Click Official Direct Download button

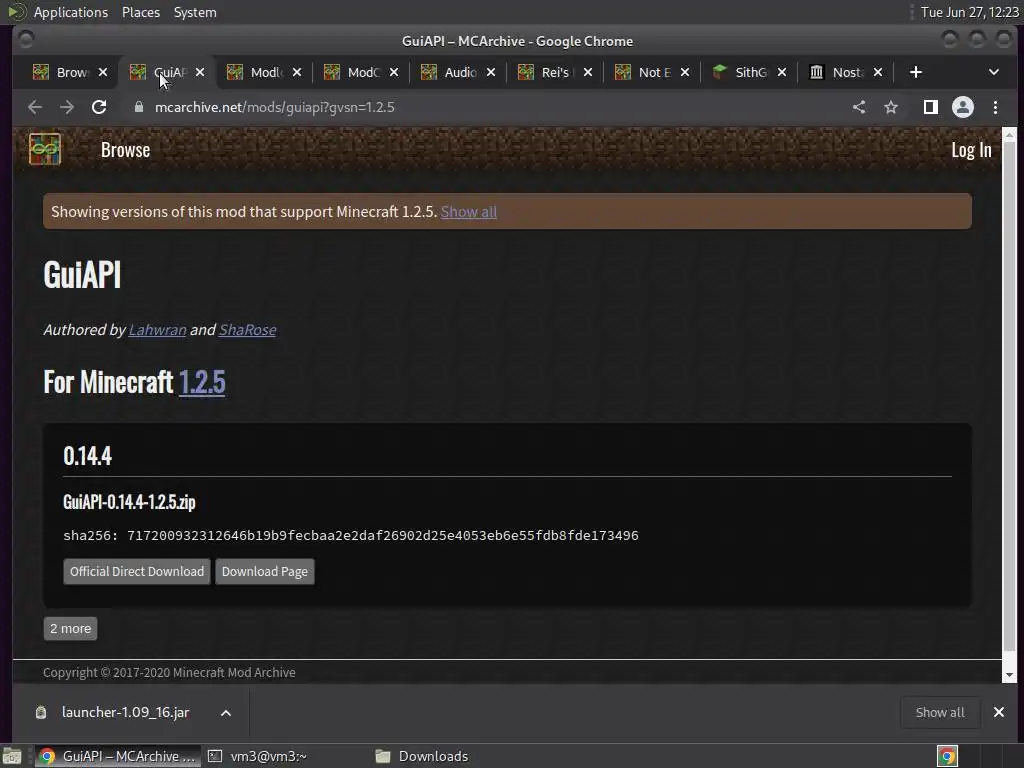tap(136, 571)
